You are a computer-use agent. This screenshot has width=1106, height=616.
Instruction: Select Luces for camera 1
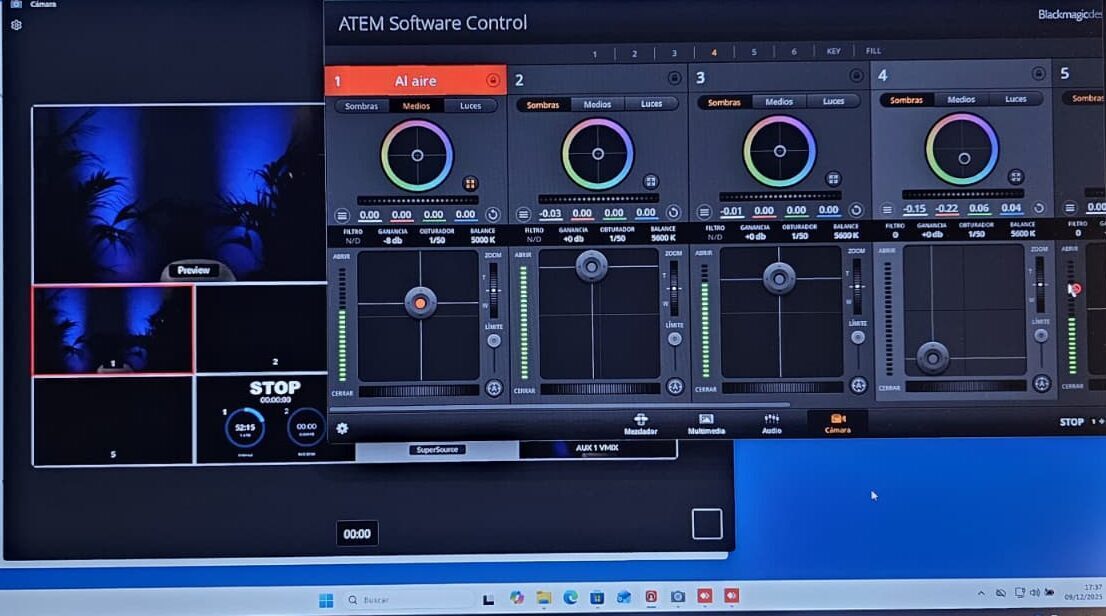tap(470, 106)
